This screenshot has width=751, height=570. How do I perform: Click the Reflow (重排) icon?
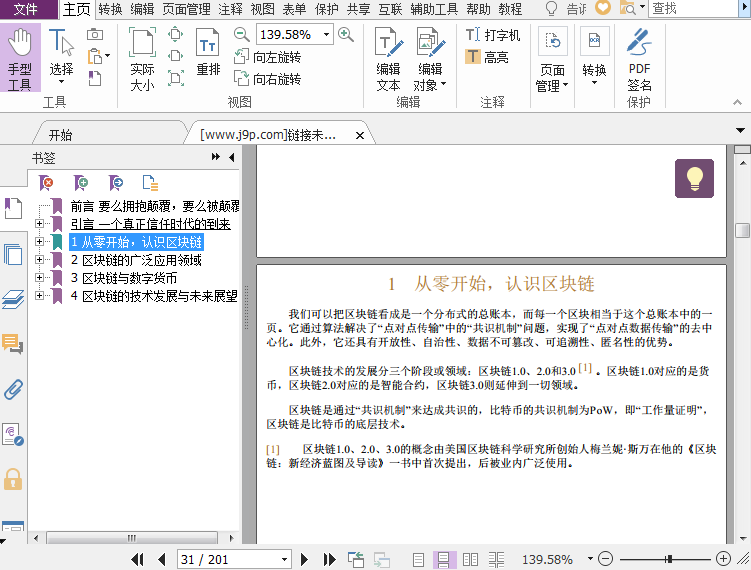[208, 52]
